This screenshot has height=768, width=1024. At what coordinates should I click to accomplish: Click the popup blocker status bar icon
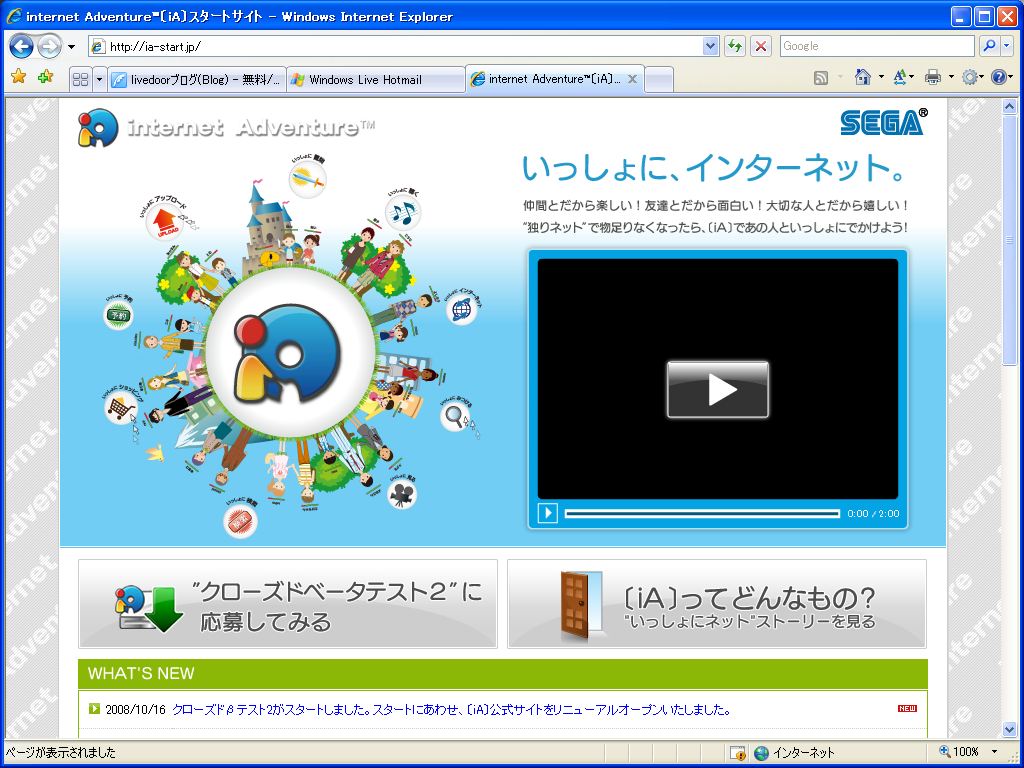[738, 753]
